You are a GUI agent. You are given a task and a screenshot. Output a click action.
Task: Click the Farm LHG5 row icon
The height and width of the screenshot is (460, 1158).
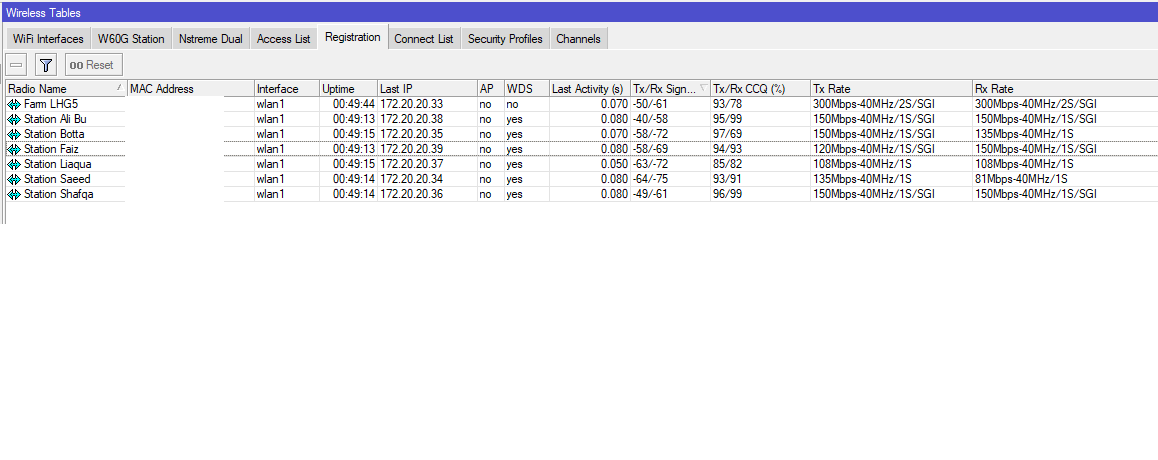14,104
